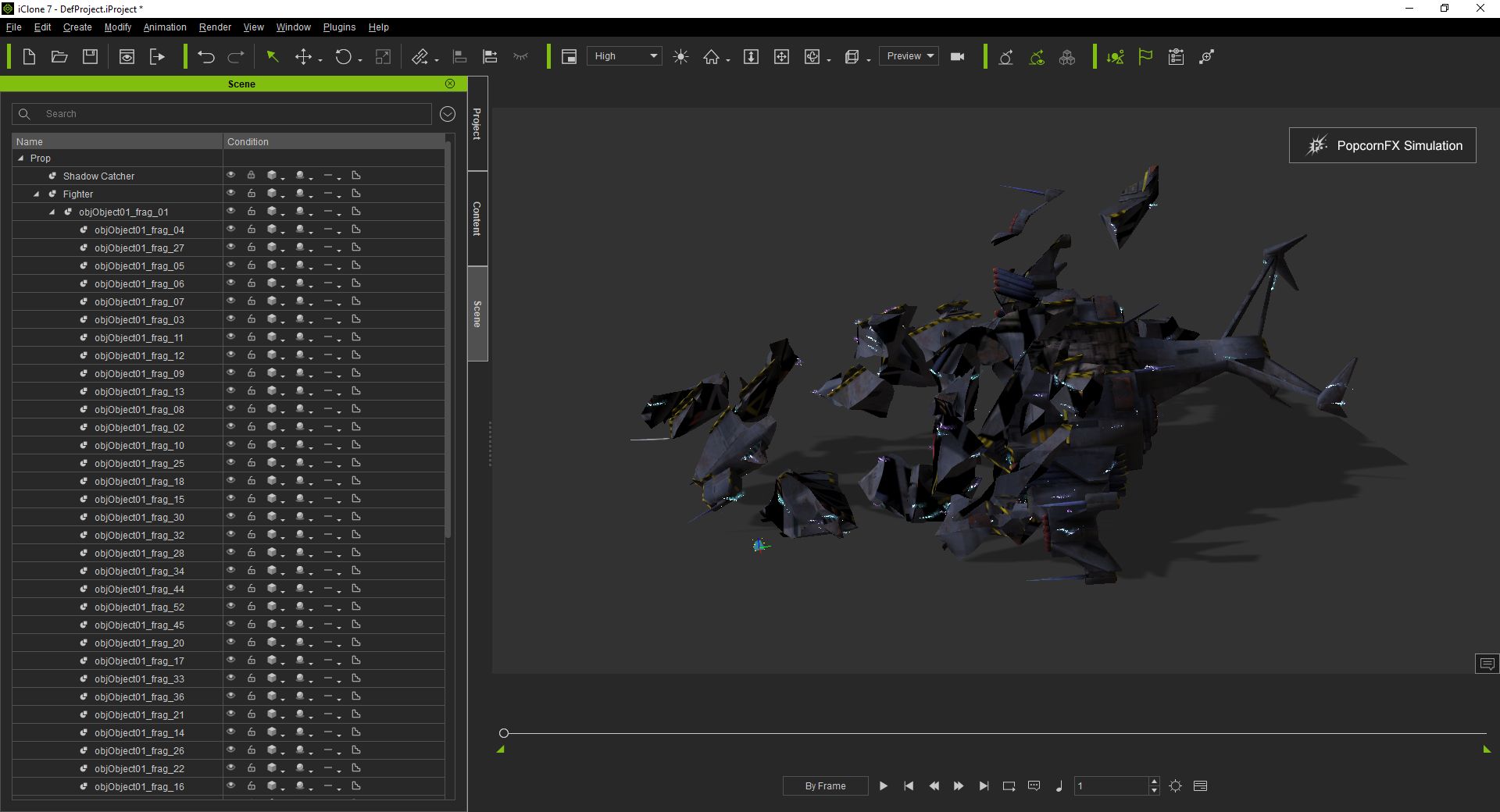This screenshot has height=812, width=1500.
Task: Toggle loop playback icon
Action: (x=1009, y=786)
